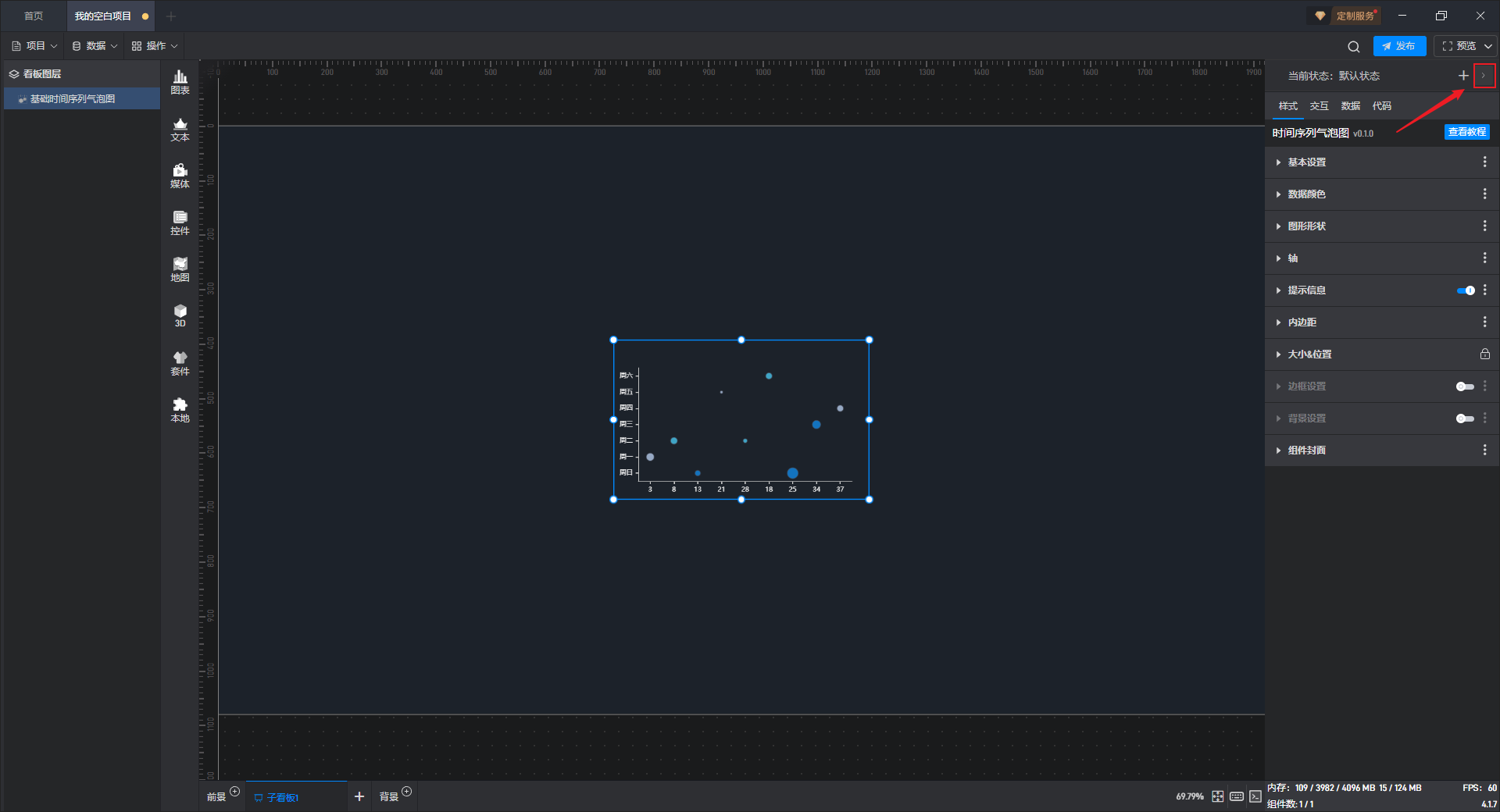Click the 背景 background label
1500x812 pixels.
click(x=389, y=797)
